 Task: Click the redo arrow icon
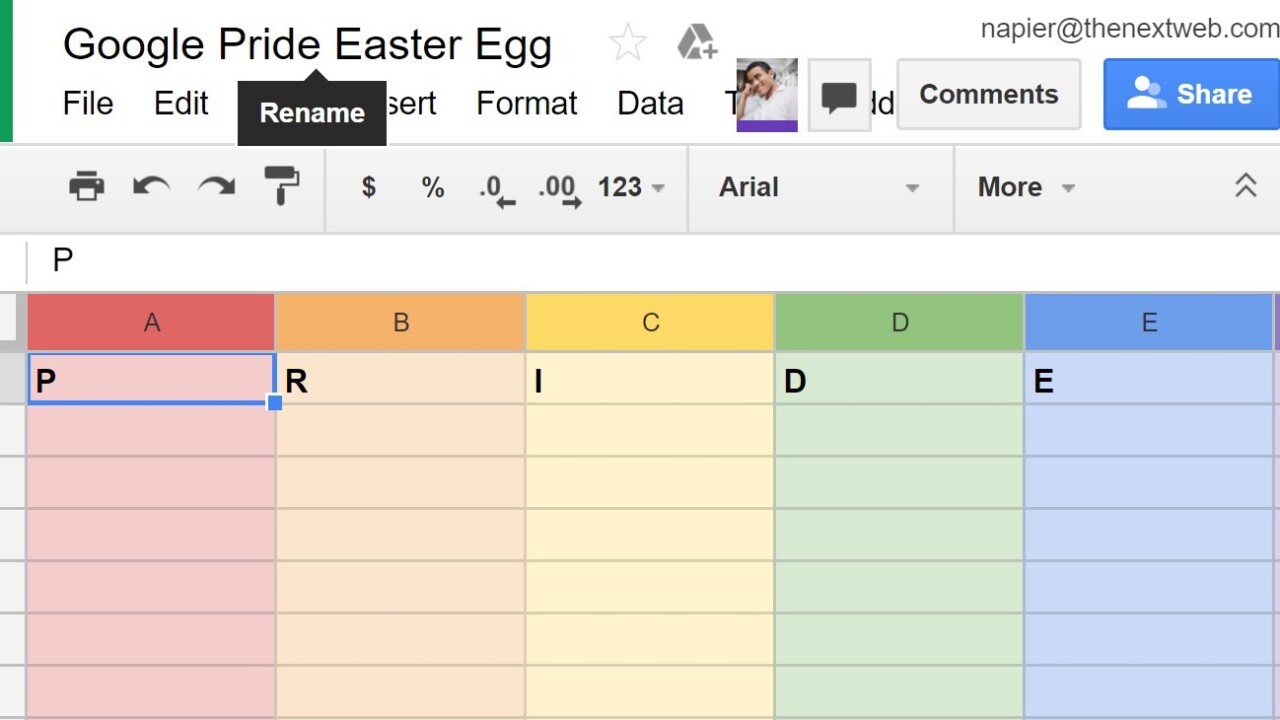click(216, 186)
